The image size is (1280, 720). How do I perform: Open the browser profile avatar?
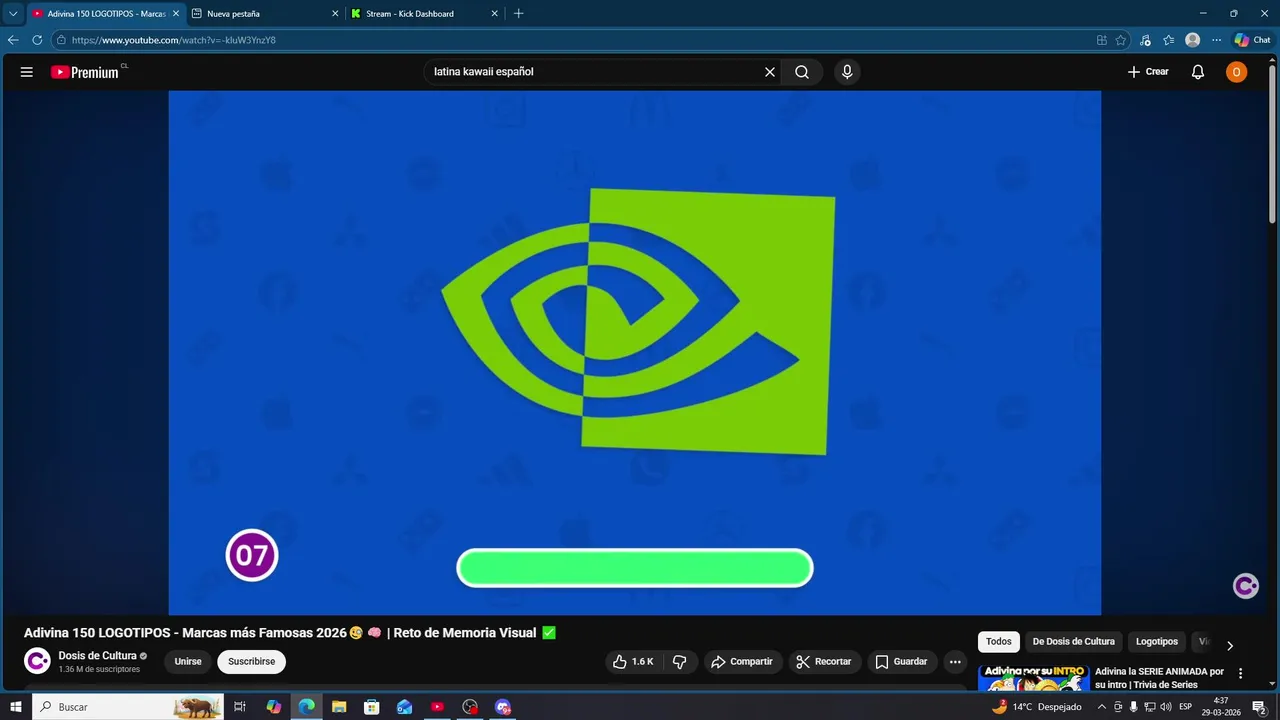coord(1192,40)
